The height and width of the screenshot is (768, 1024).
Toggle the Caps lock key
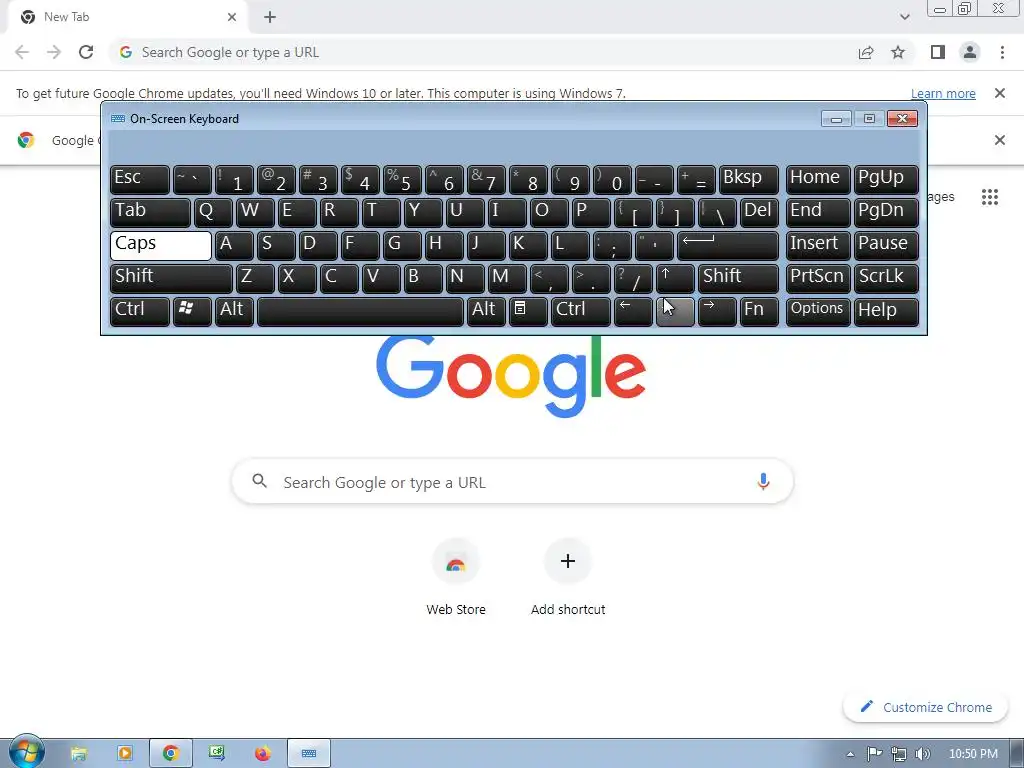tap(161, 245)
